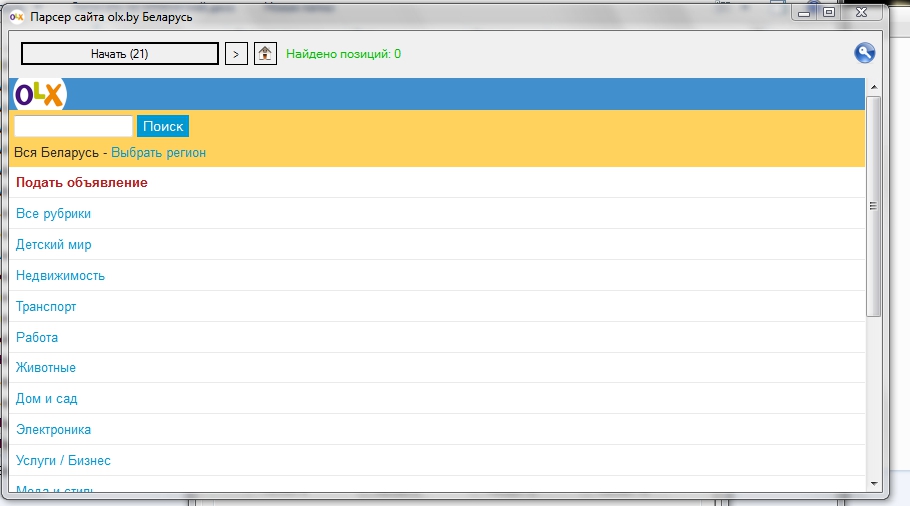Maximize the parser window
Screen dimensions: 910x506
[x=829, y=12]
